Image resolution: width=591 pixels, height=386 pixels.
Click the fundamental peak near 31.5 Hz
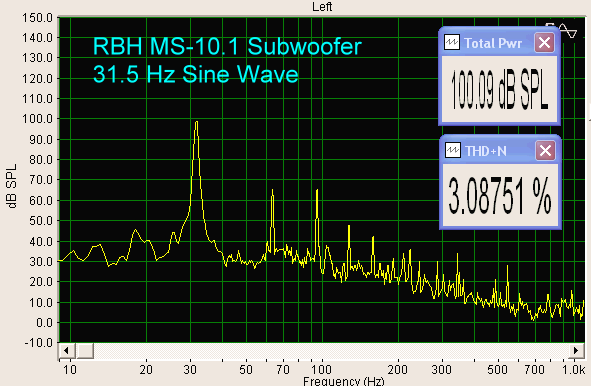[196, 122]
